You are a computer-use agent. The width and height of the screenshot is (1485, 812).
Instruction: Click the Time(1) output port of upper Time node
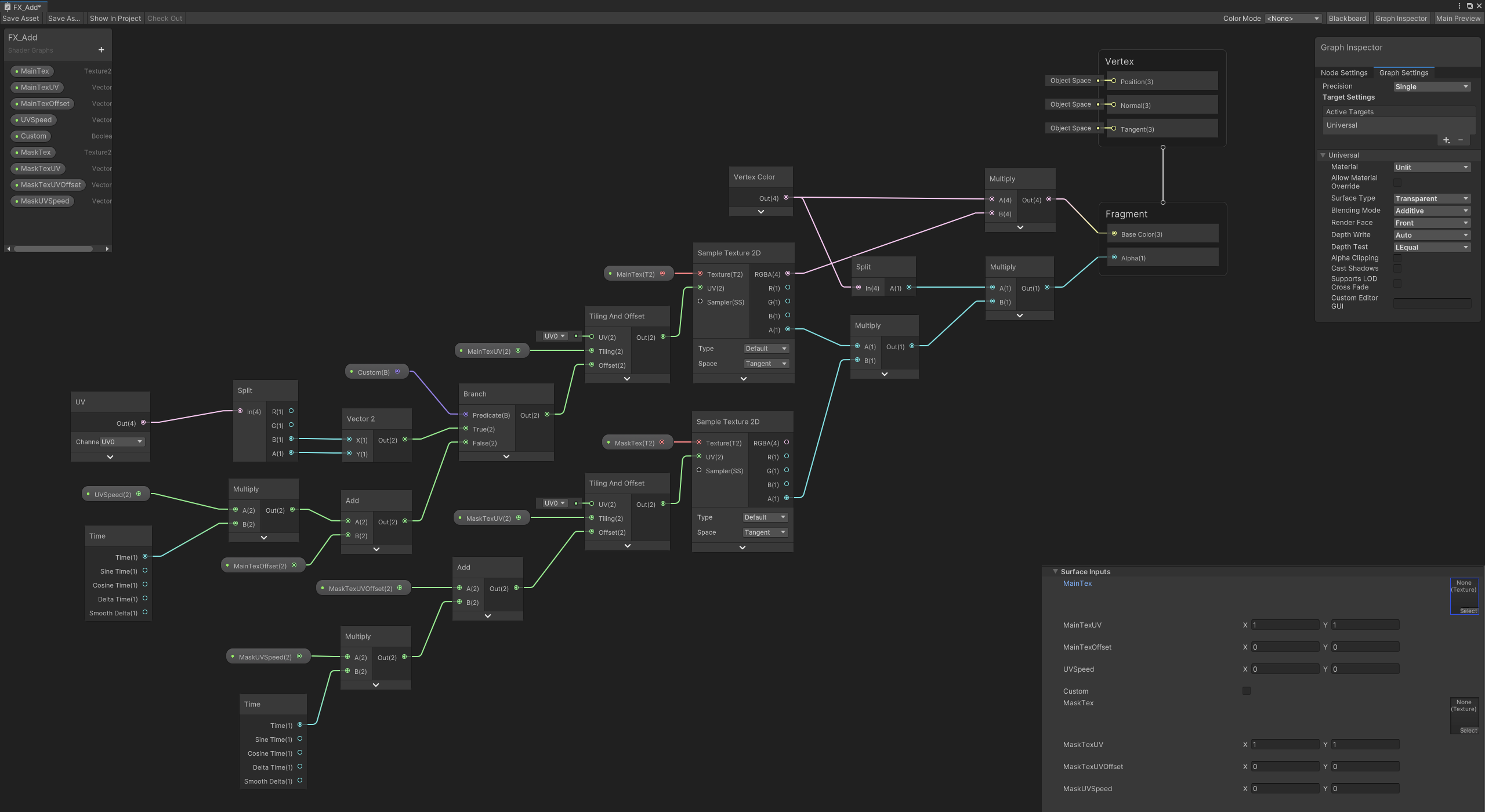[x=145, y=557]
